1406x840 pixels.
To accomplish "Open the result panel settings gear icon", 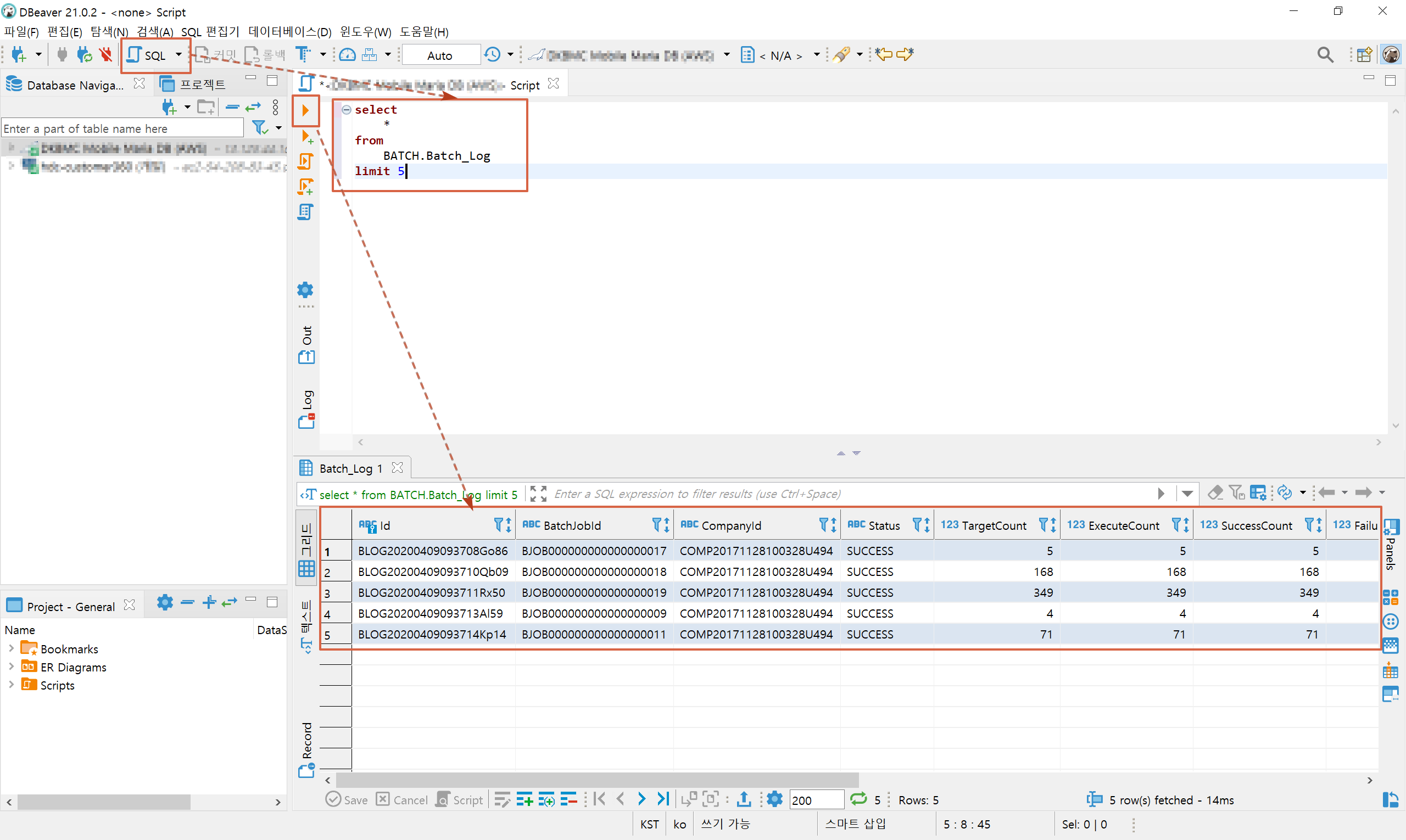I will tap(774, 799).
